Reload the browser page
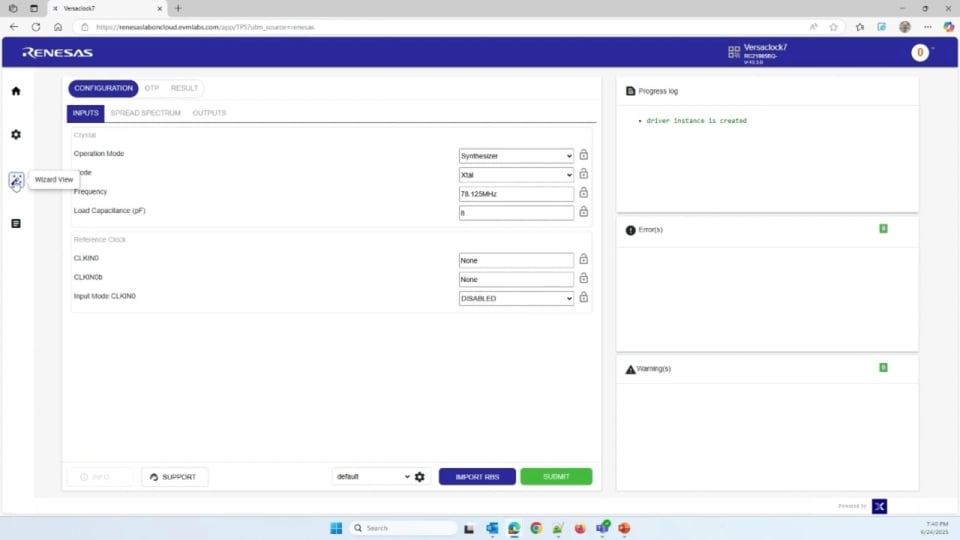 coord(36,27)
